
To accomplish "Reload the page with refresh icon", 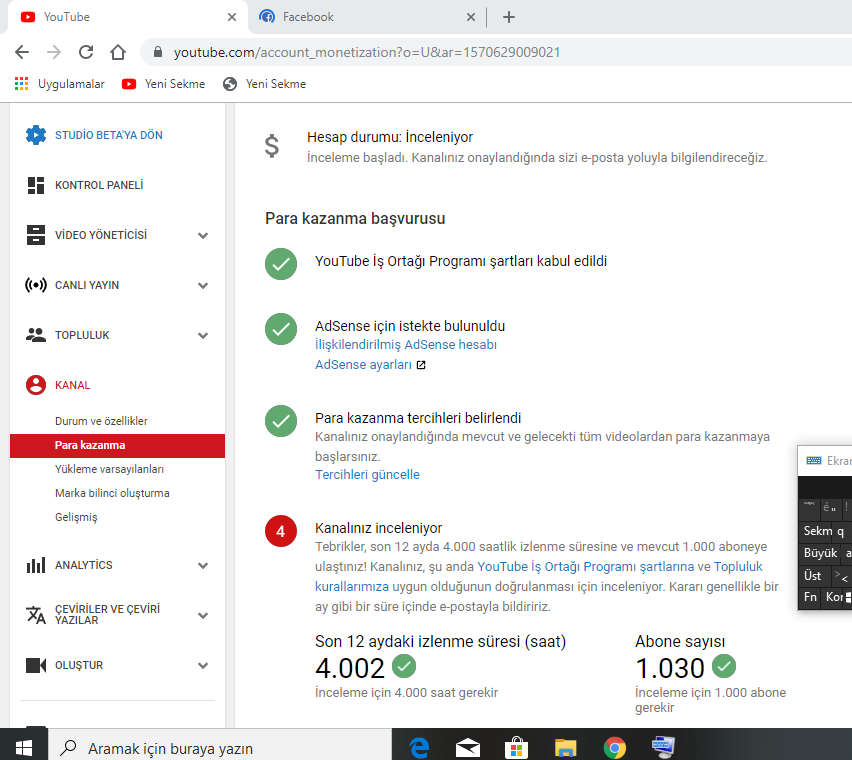I will (86, 52).
